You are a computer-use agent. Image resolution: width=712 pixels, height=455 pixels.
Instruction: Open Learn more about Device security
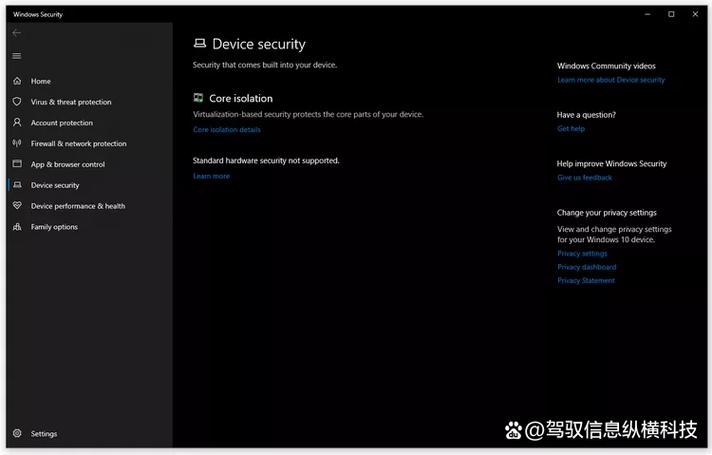tap(610, 80)
